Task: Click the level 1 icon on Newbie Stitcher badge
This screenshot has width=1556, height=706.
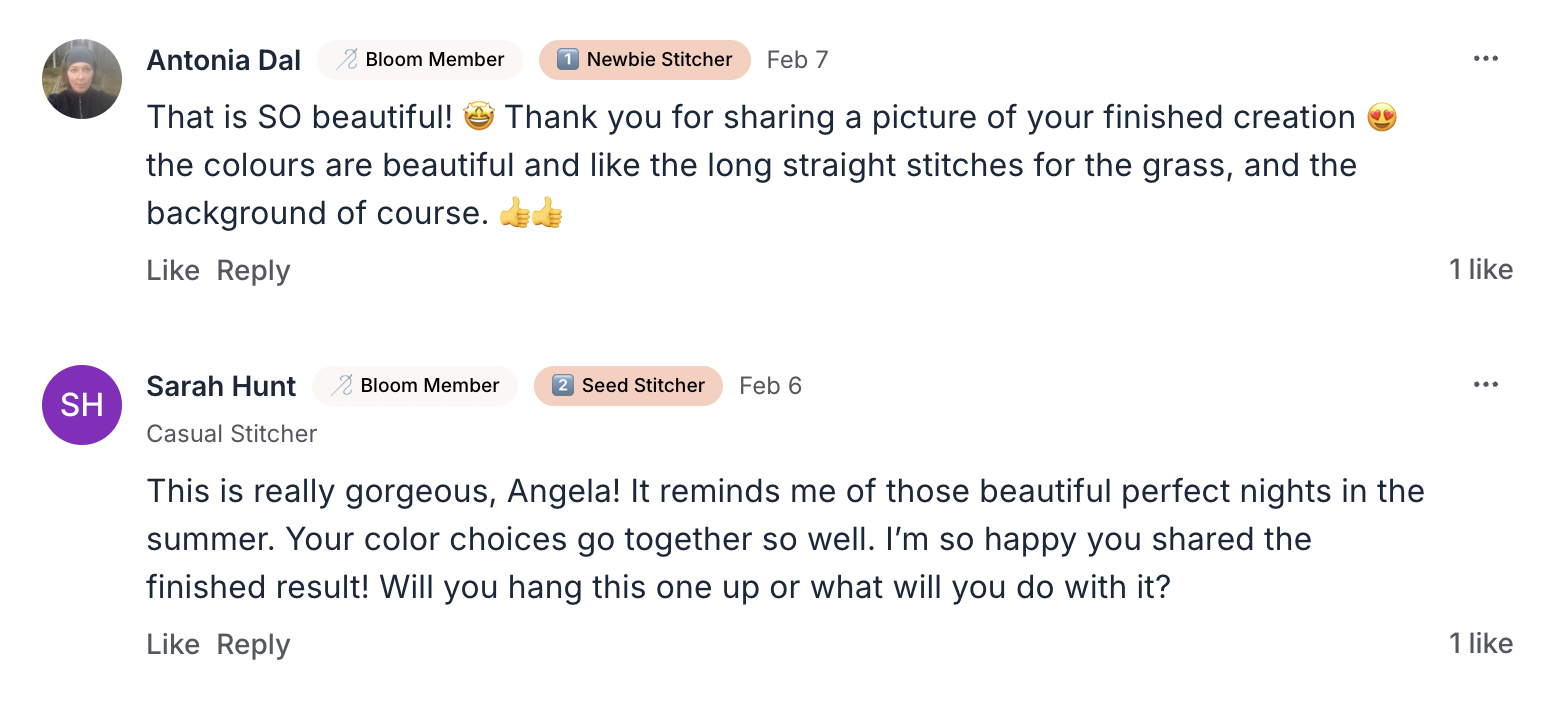Action: 567,59
